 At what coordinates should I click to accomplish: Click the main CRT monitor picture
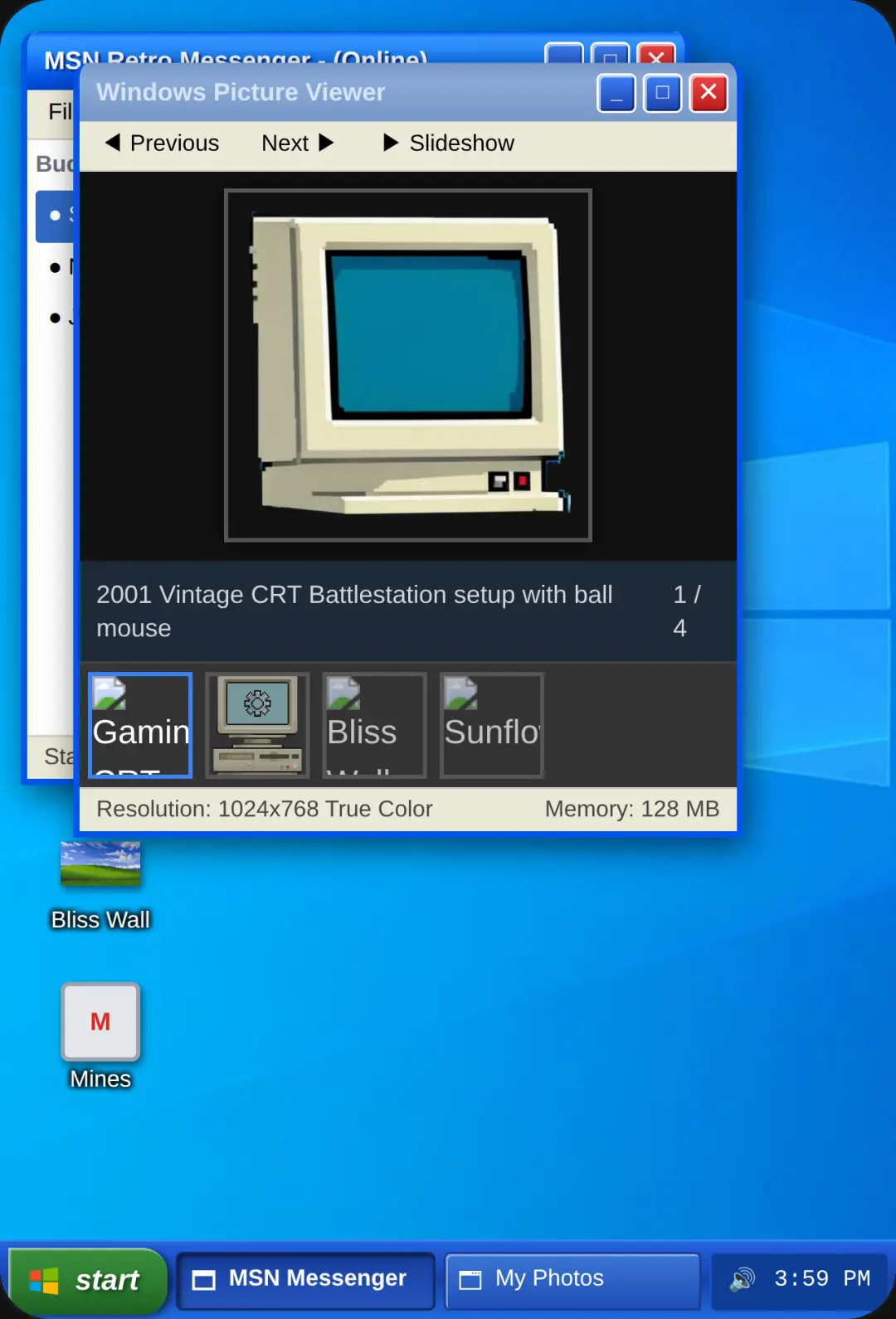point(408,366)
